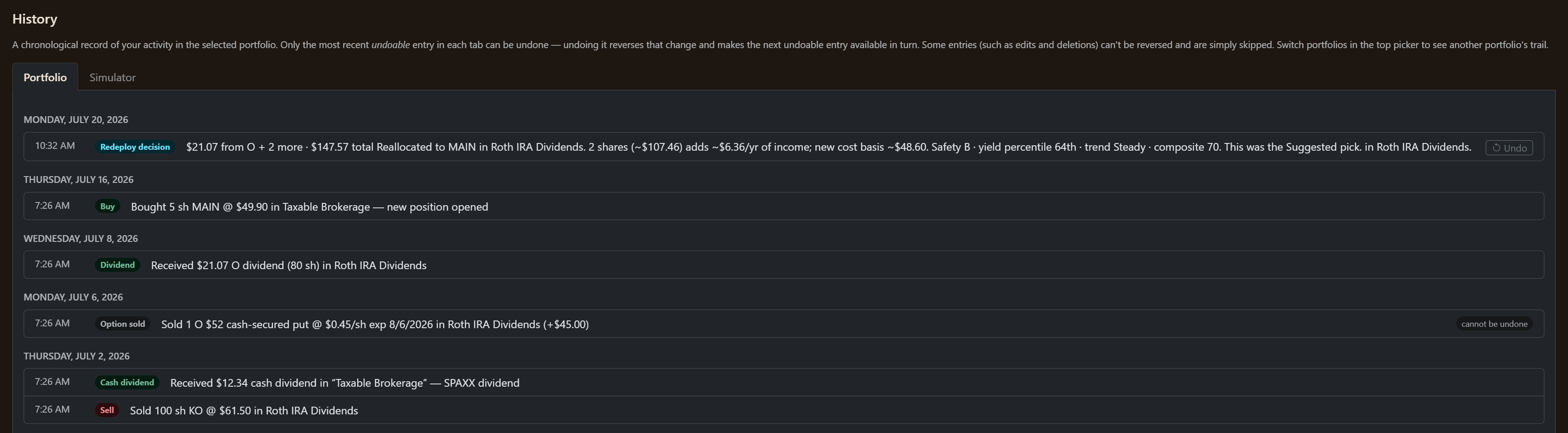Click the undo arrow icon in Undo button
The image size is (1568, 433).
coord(1496,148)
